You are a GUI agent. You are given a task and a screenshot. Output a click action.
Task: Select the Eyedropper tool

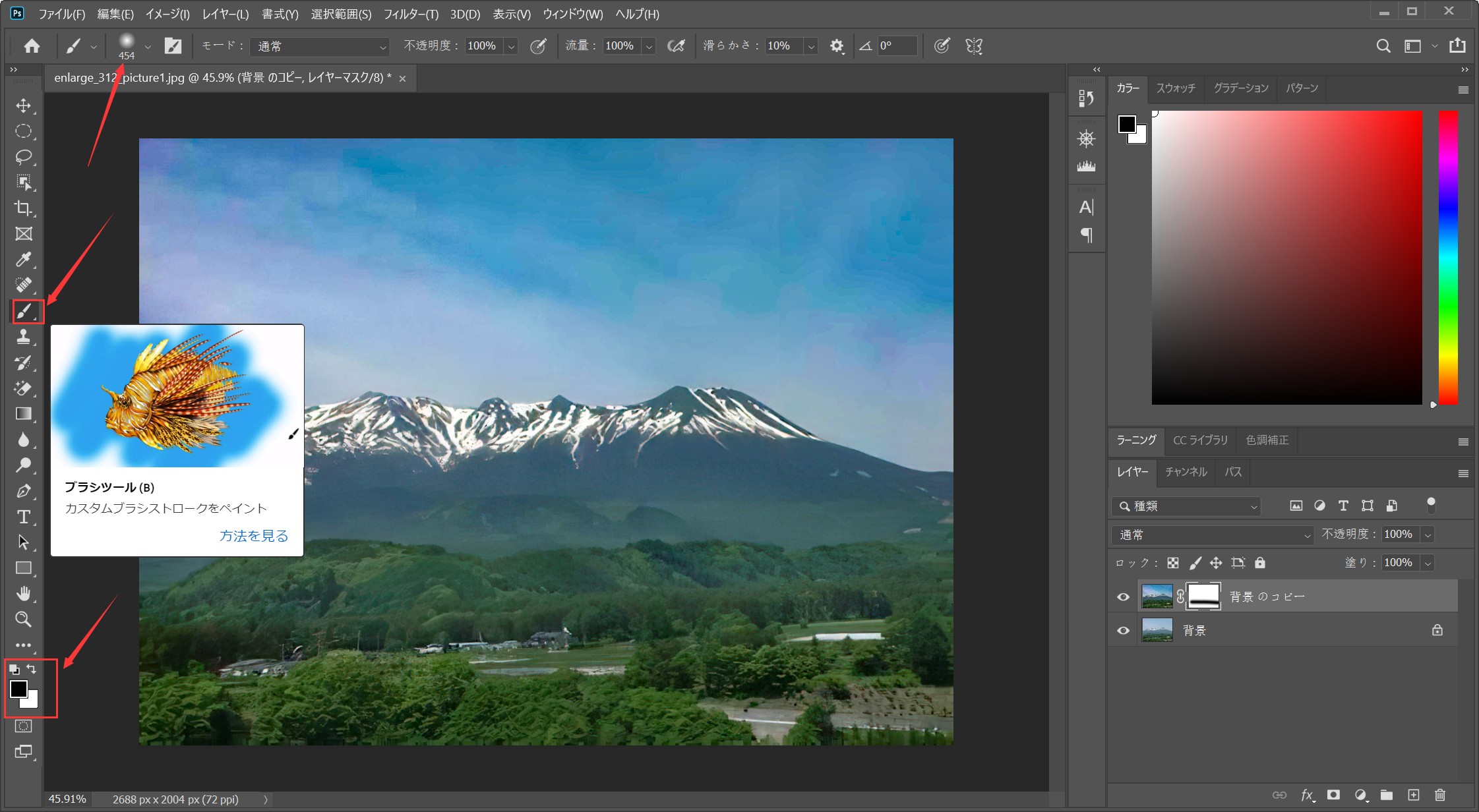click(23, 259)
